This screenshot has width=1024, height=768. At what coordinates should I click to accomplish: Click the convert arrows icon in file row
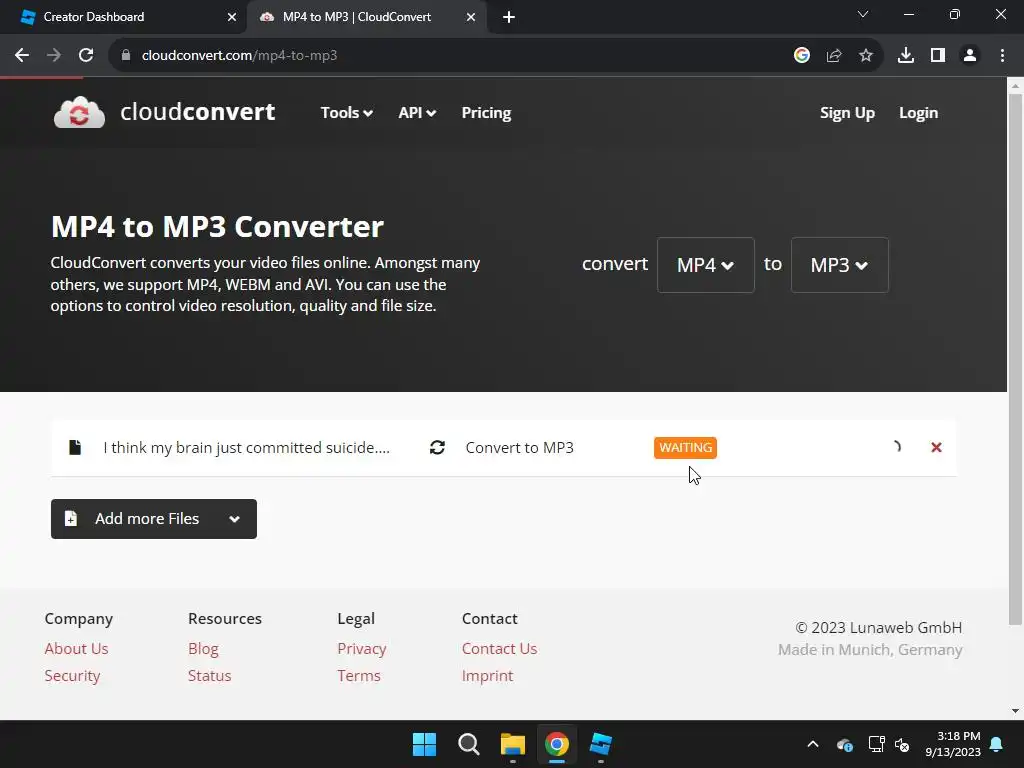[x=438, y=447]
